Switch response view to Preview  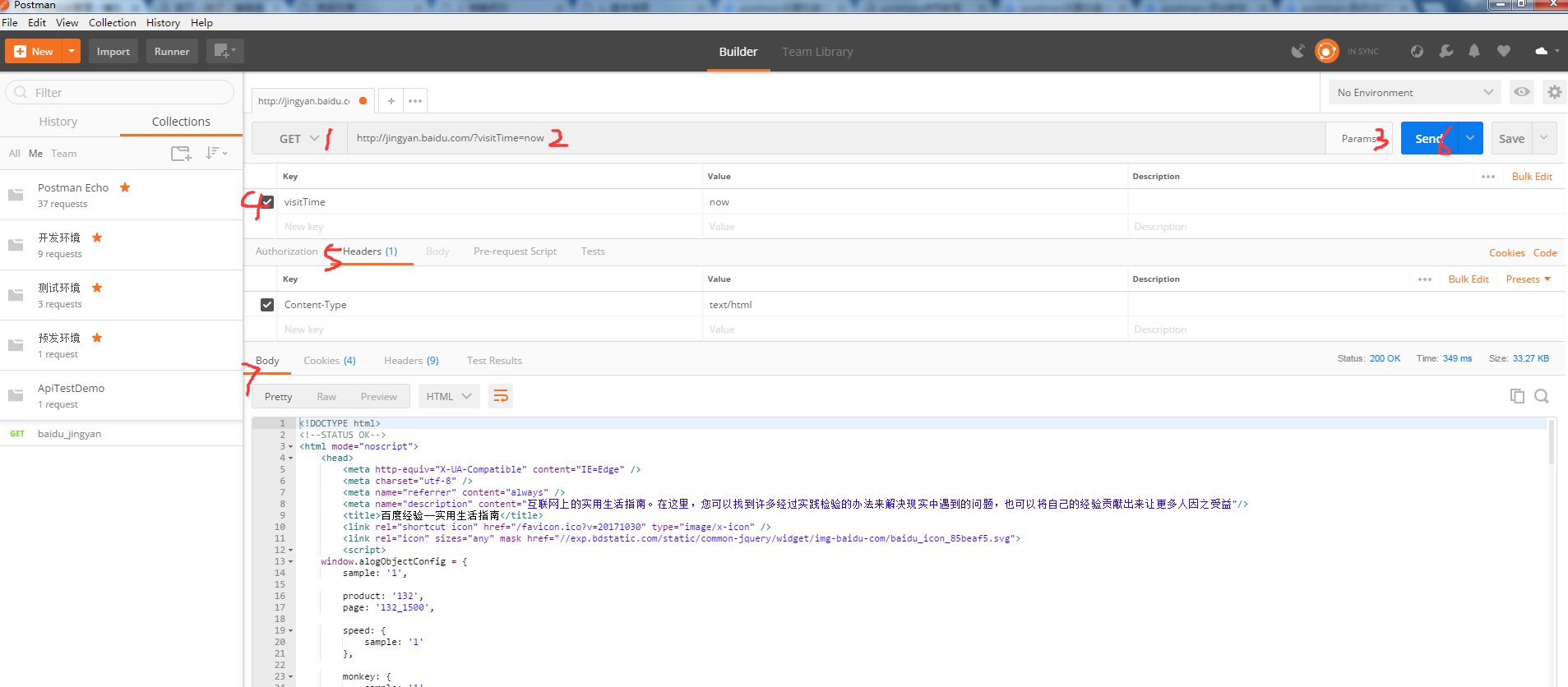[x=378, y=396]
